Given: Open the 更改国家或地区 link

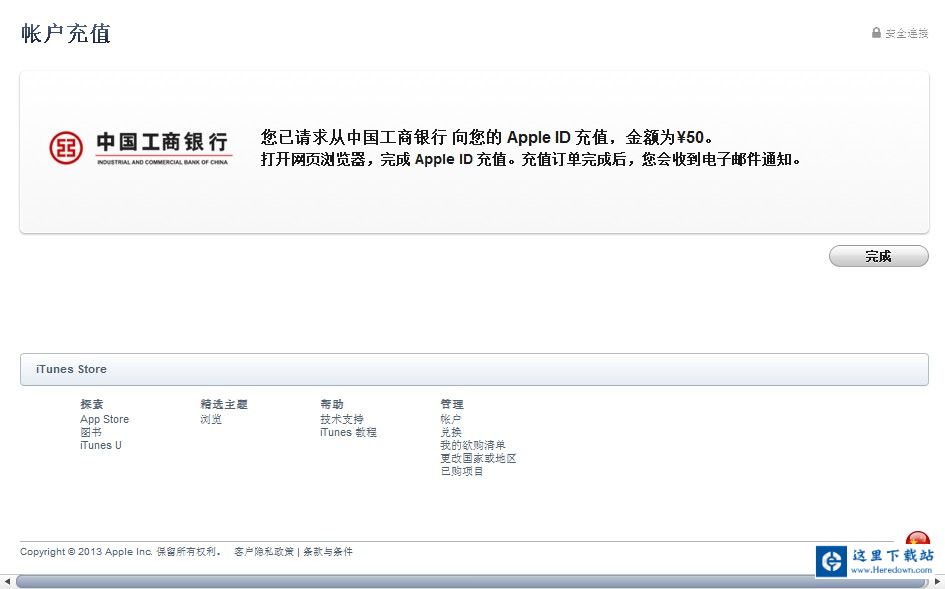Looking at the screenshot, I should tap(479, 458).
